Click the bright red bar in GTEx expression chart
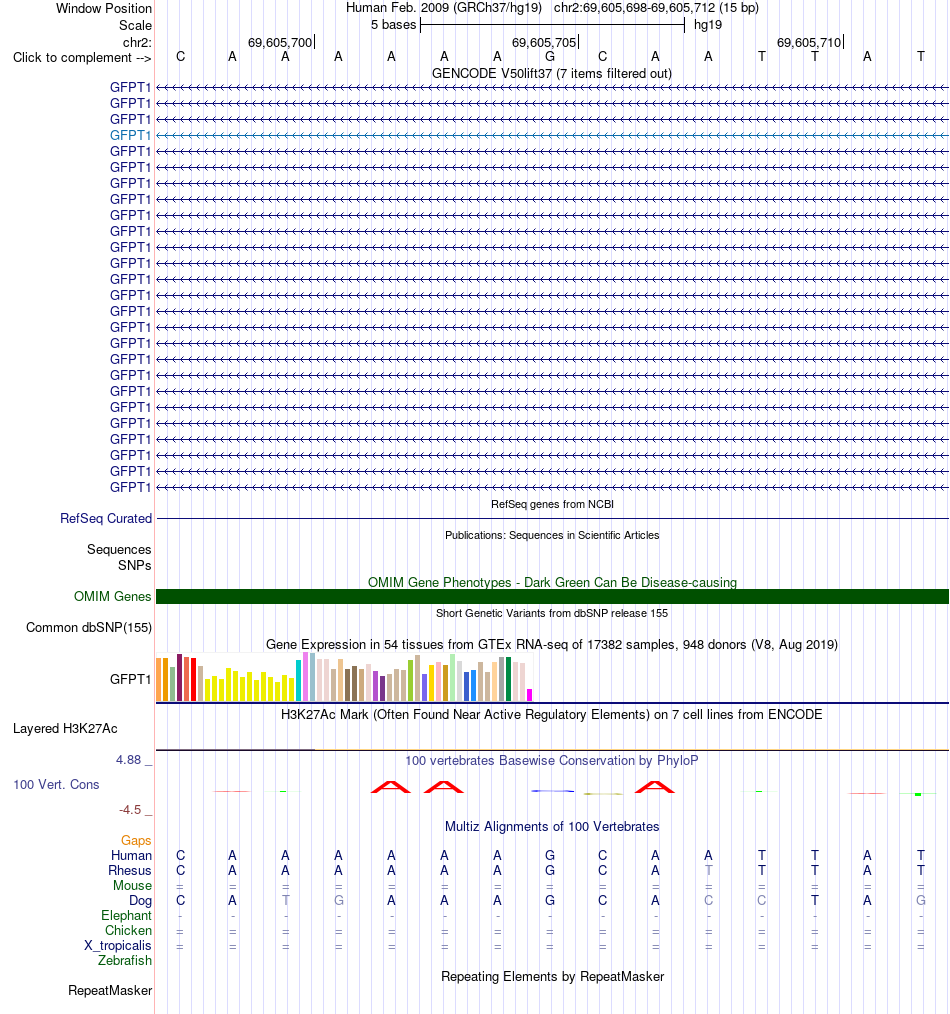The width and height of the screenshot is (950, 1014). click(x=193, y=680)
